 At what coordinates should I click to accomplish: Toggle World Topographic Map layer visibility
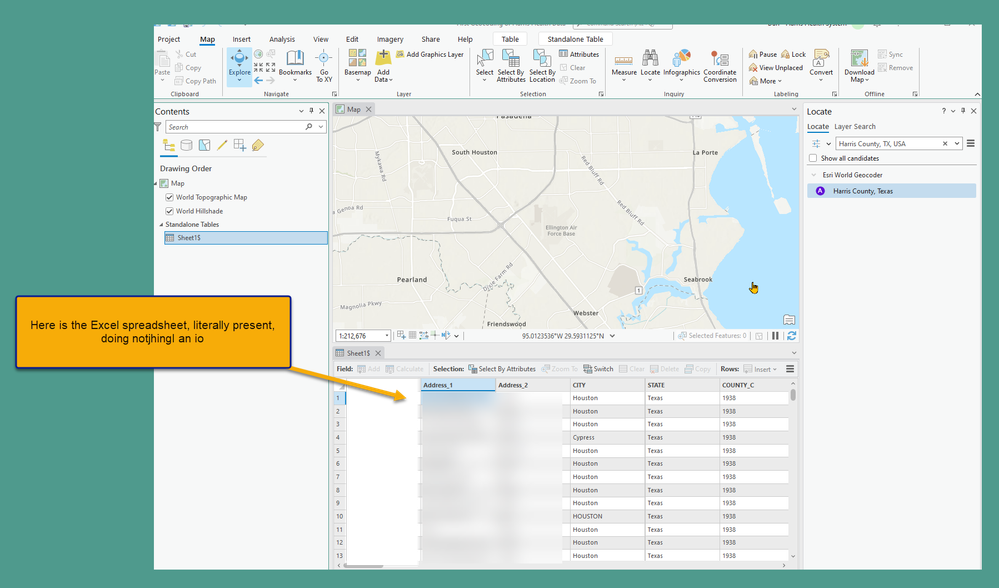pyautogui.click(x=169, y=197)
